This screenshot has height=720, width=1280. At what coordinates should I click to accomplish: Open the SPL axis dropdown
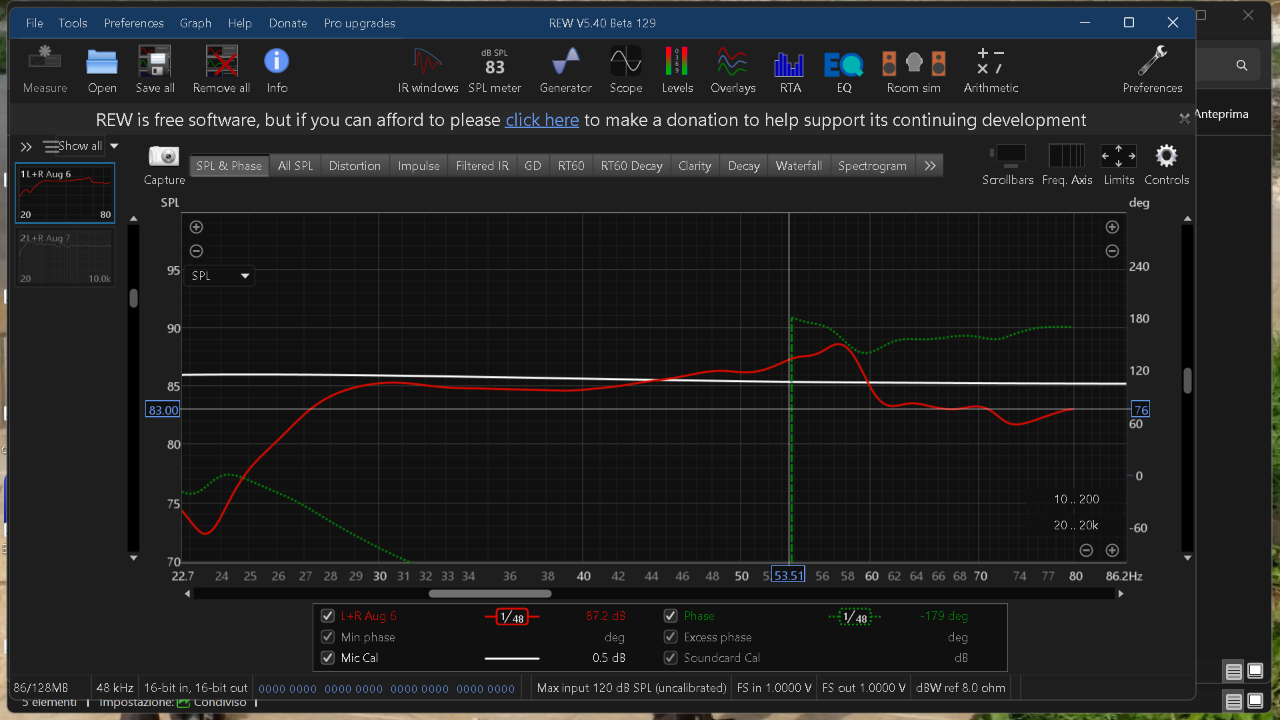219,275
